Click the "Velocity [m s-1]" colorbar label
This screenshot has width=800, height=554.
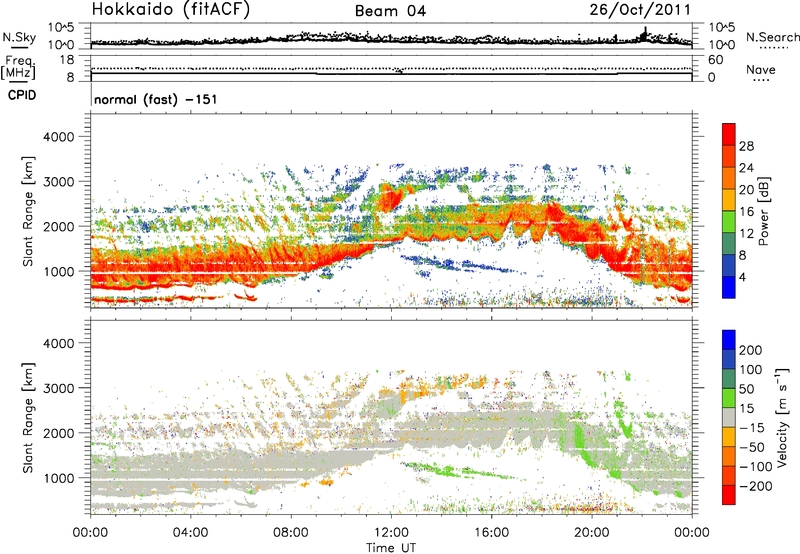point(782,417)
